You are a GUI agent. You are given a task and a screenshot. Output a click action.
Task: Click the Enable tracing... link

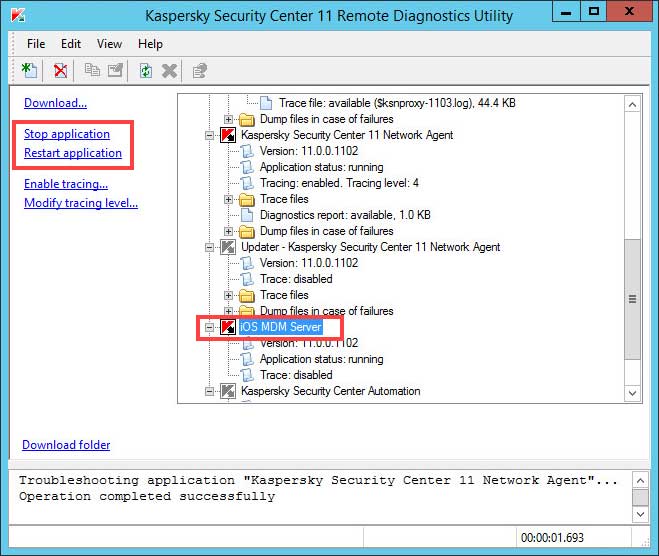click(x=66, y=184)
